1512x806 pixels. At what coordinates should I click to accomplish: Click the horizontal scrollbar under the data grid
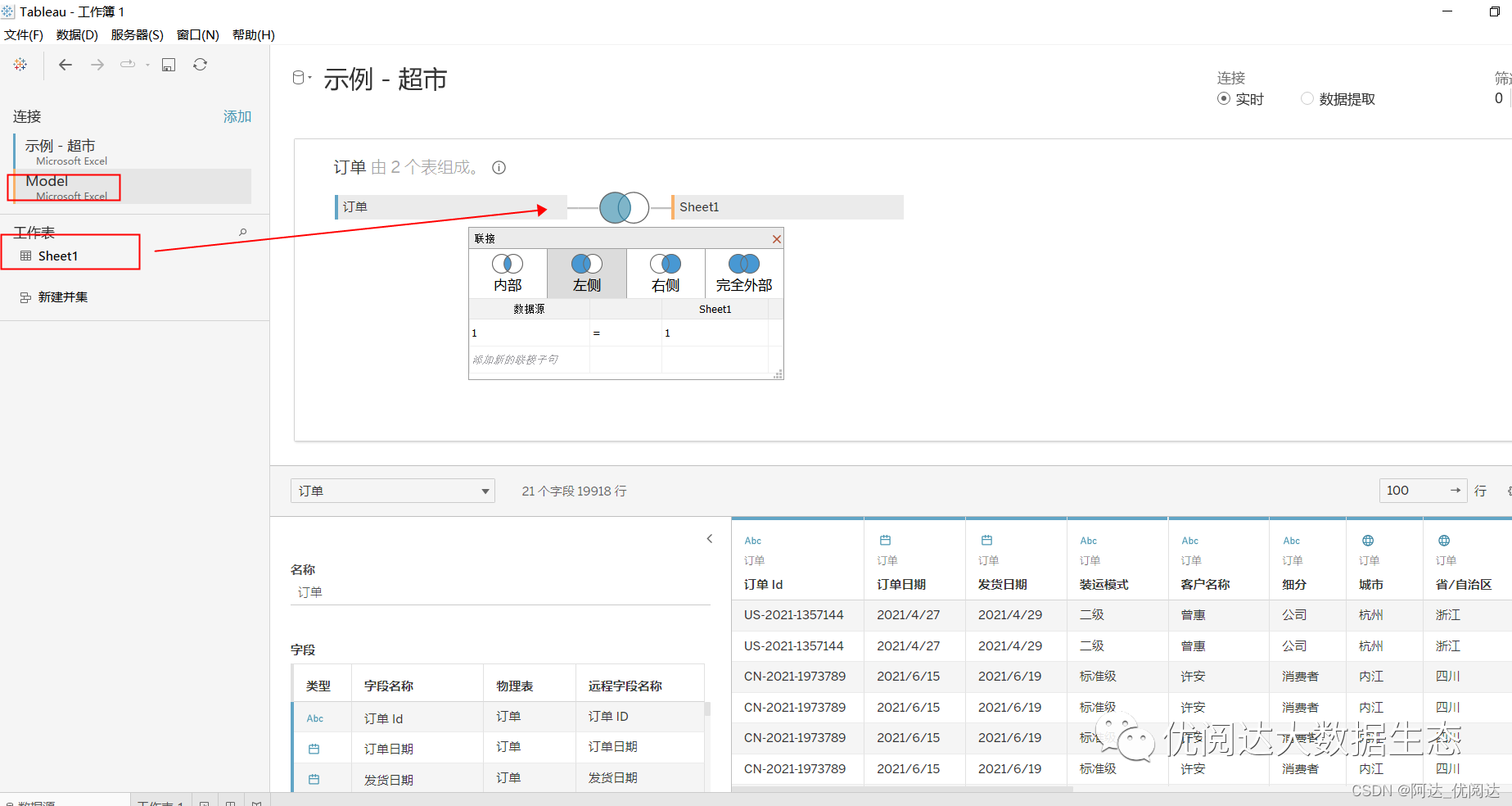pyautogui.click(x=902, y=789)
